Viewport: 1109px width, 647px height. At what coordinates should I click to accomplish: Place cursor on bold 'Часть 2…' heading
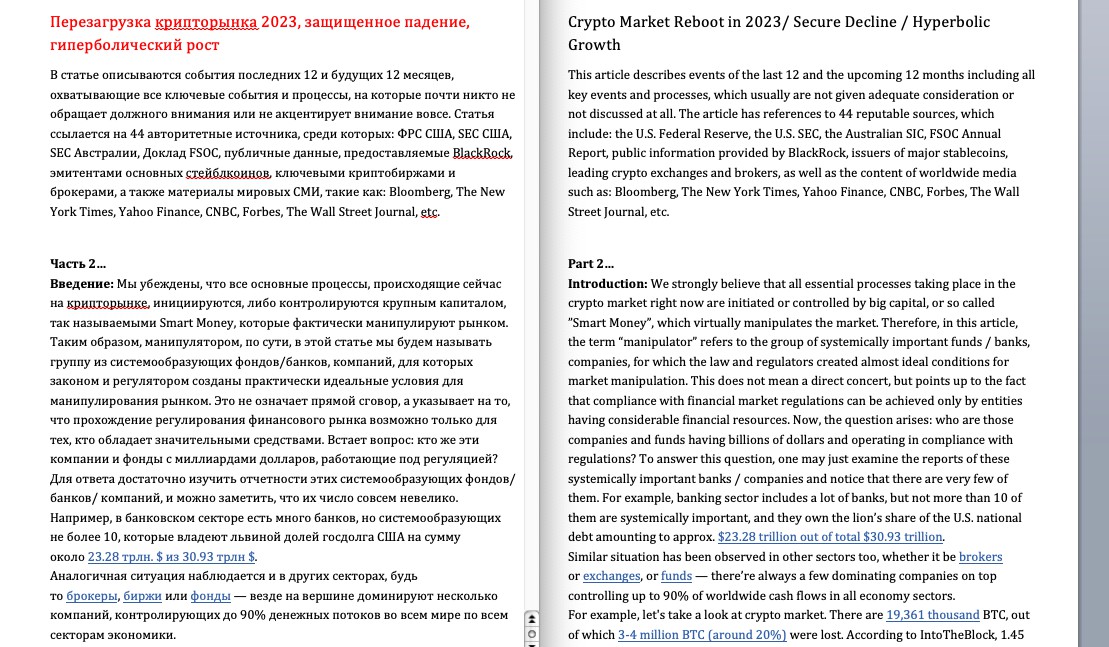click(x=78, y=264)
